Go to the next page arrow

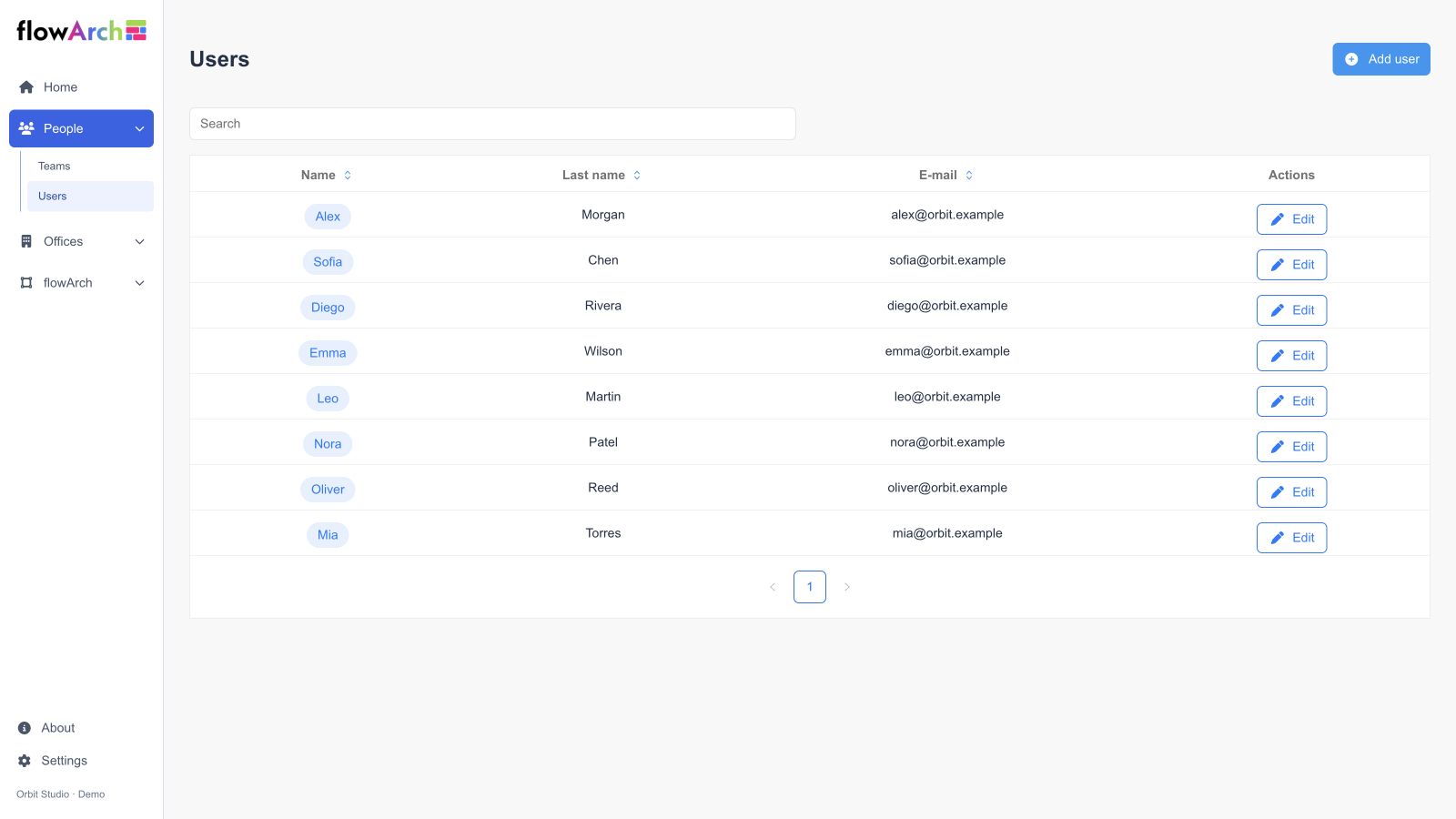[847, 587]
